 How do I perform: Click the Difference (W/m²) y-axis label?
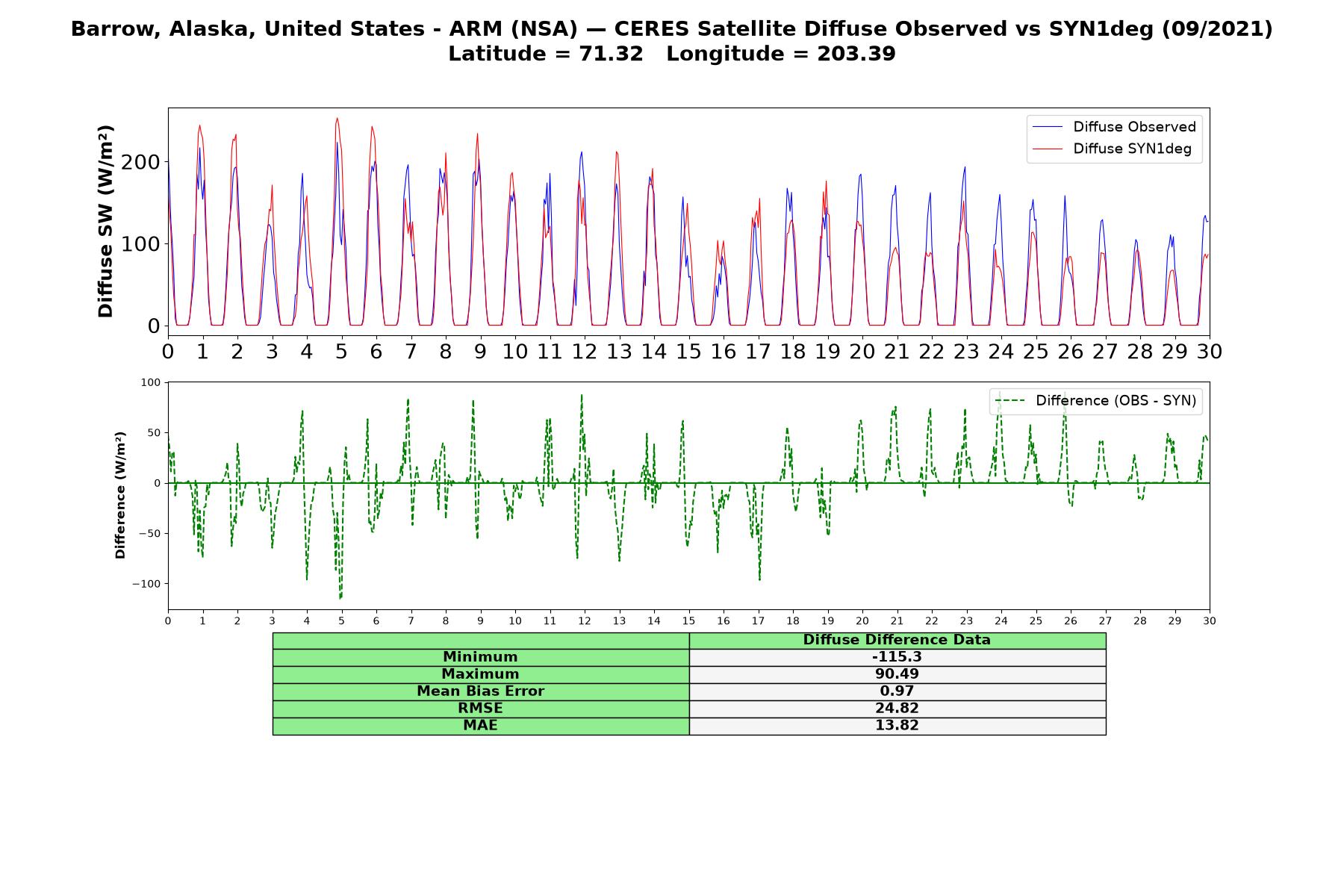120,495
